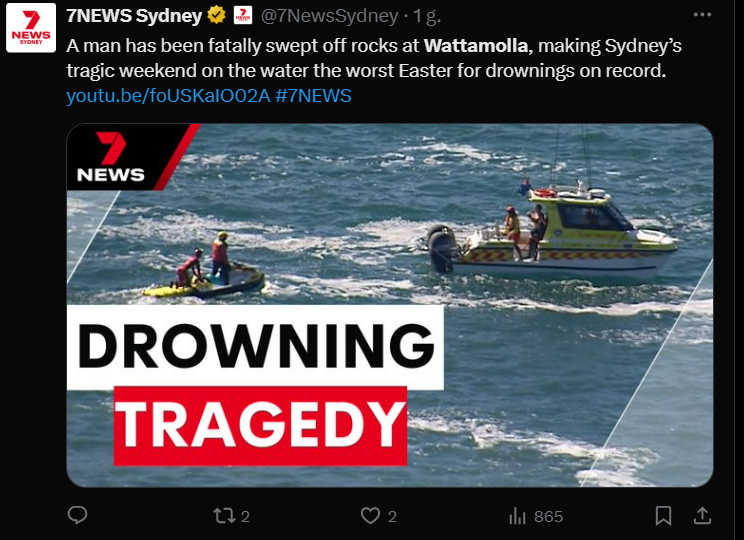This screenshot has height=540, width=744.
Task: Click the bold Wattamolla text in post
Action: (x=476, y=46)
